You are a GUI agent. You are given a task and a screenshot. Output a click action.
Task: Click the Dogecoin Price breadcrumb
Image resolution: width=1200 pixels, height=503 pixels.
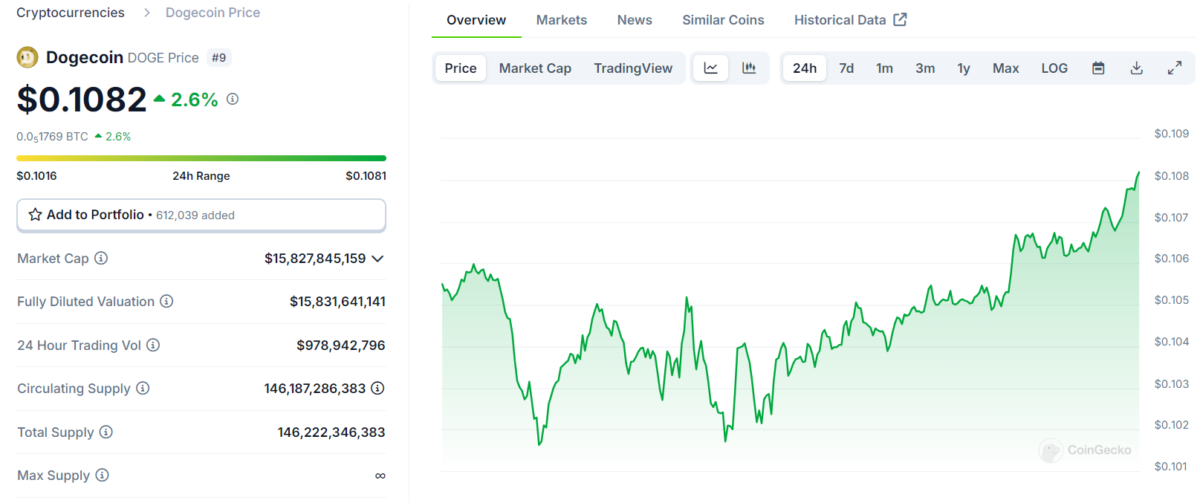tap(211, 13)
